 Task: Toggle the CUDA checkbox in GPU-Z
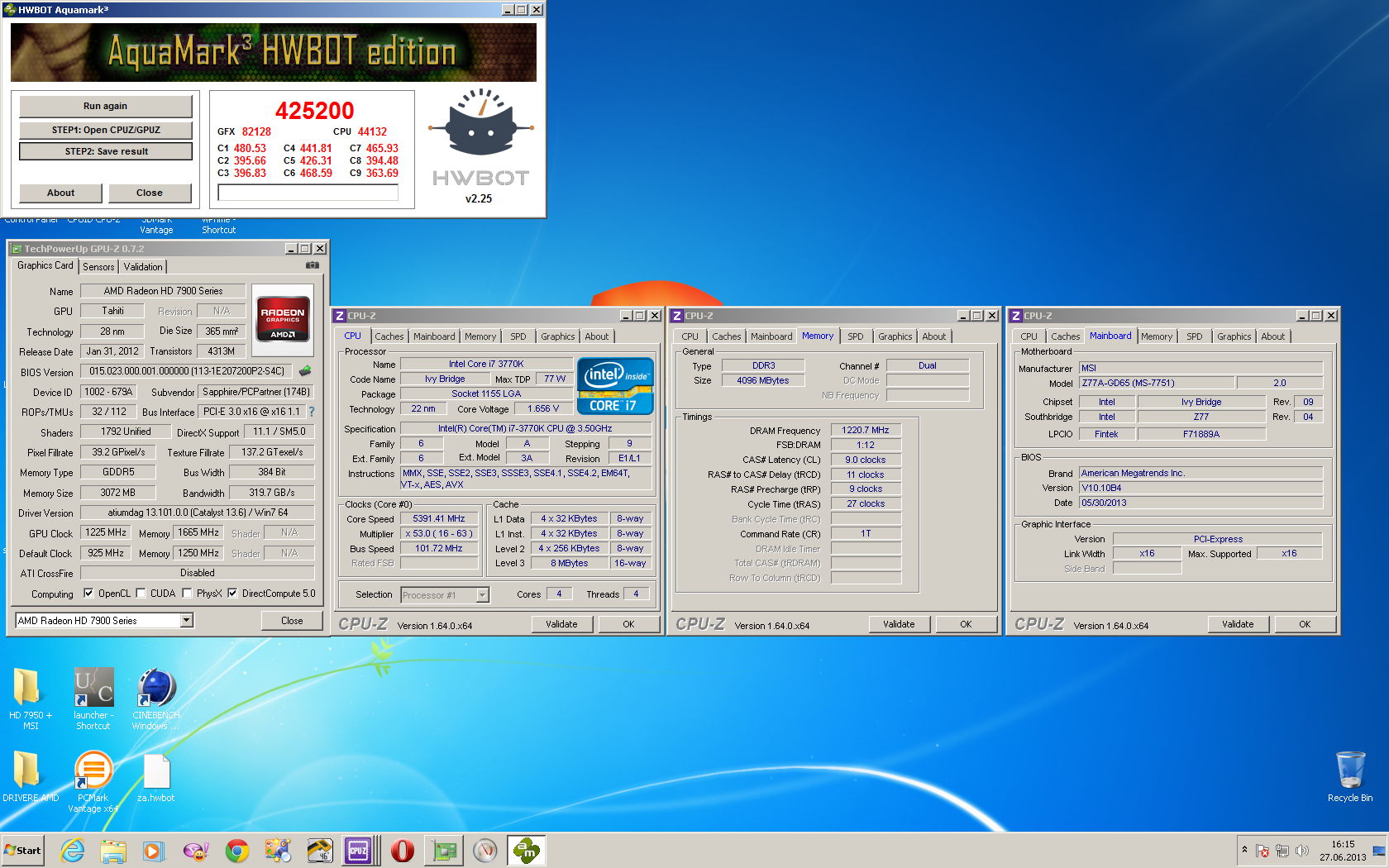pos(141,593)
